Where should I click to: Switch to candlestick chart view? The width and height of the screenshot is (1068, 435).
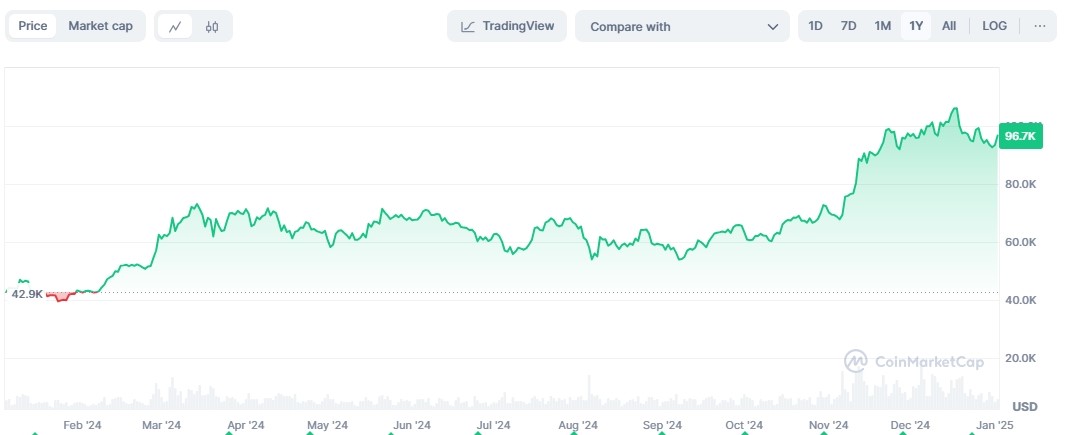click(x=211, y=27)
